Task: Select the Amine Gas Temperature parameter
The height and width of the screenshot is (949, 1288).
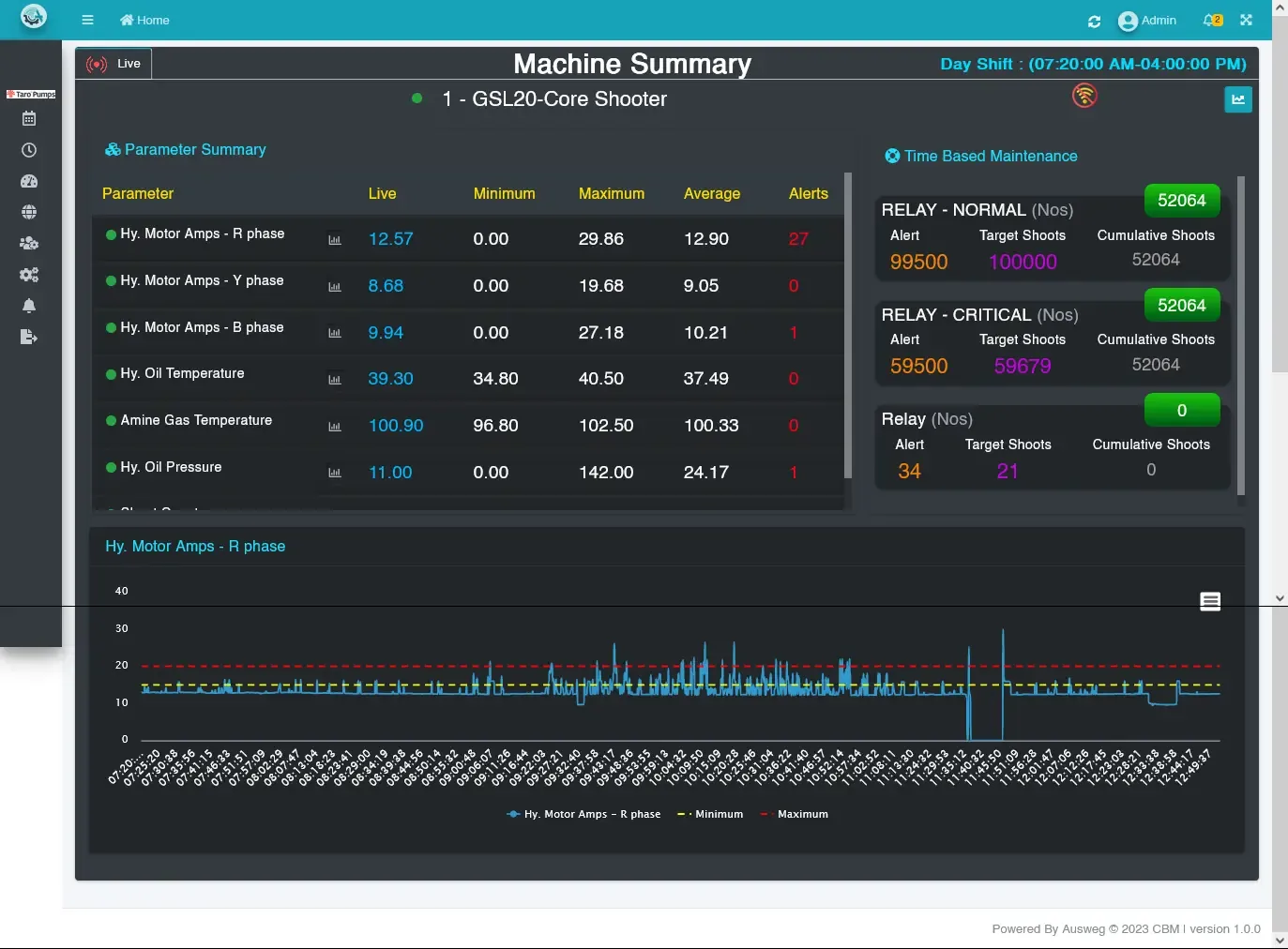Action: [196, 420]
